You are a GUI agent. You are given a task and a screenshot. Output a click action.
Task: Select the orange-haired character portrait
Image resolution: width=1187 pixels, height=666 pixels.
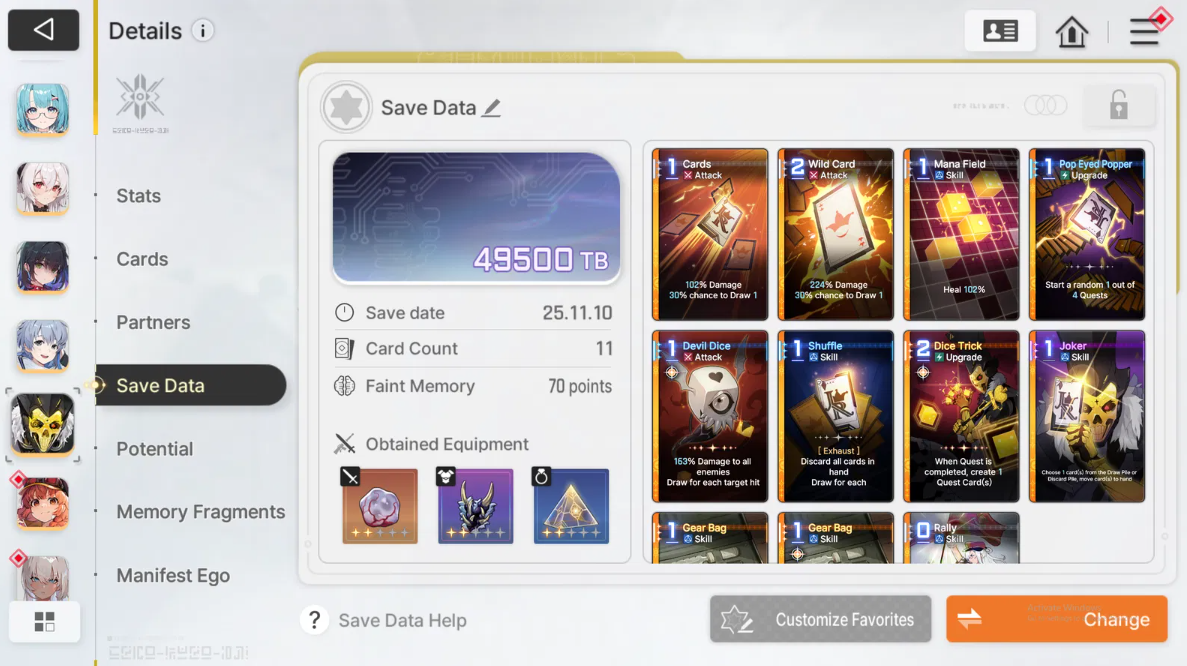(43, 503)
